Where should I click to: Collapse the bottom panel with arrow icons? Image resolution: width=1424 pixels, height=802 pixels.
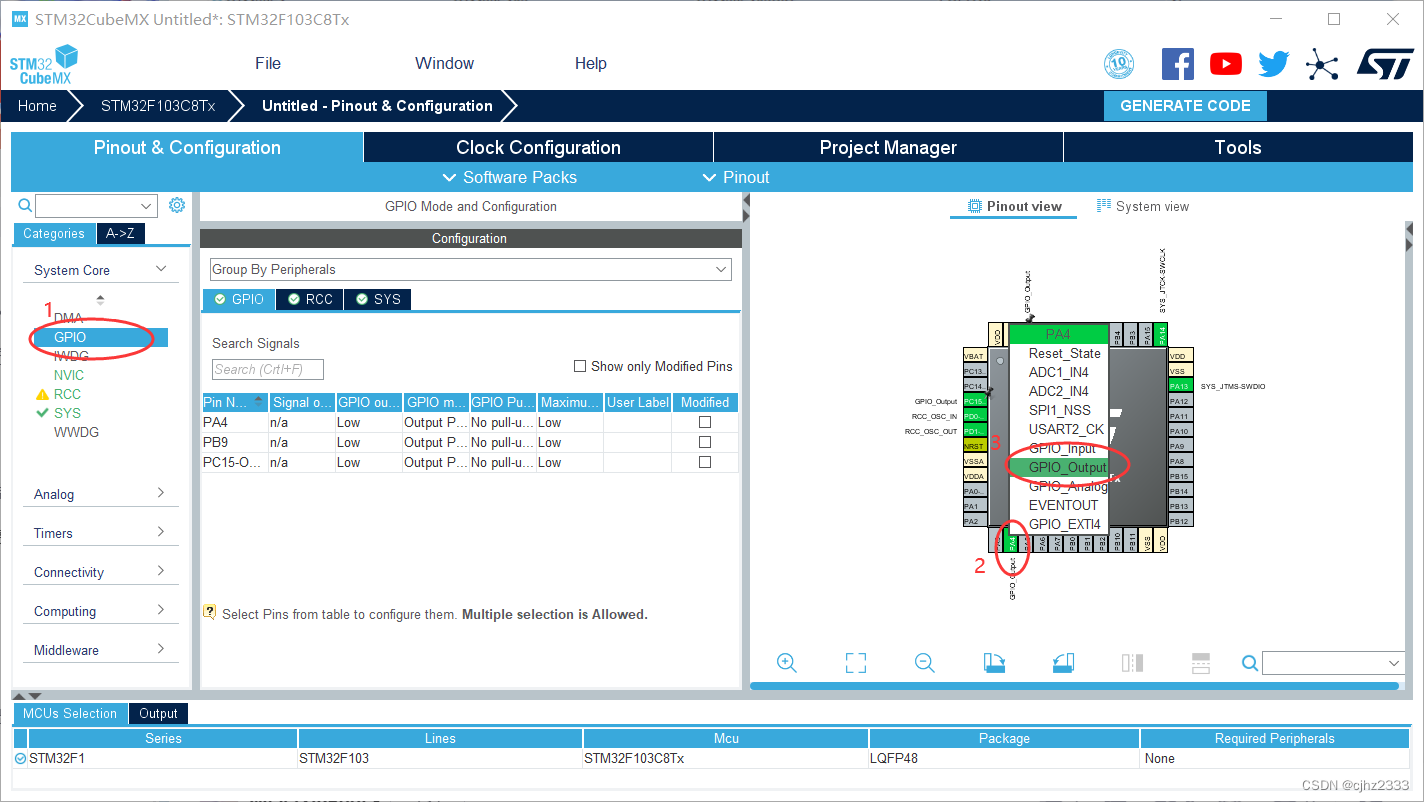coord(28,695)
